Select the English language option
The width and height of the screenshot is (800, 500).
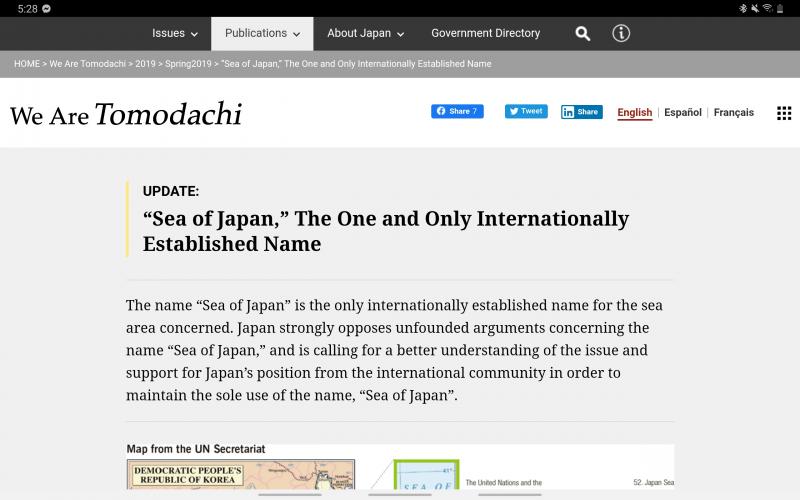click(634, 113)
